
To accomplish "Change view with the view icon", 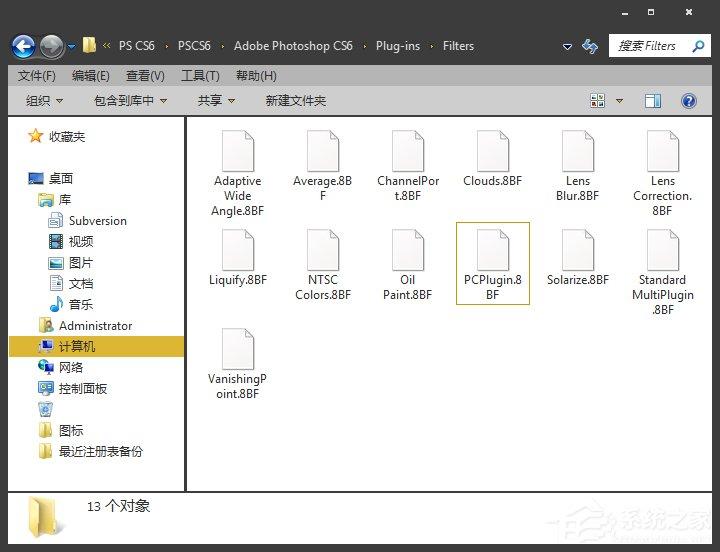I will point(597,101).
